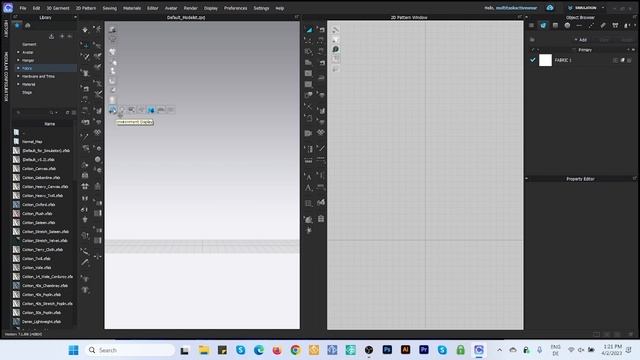Viewport: 640px width, 360px height.
Task: Click the SIMULATION mode button
Action: click(582, 8)
